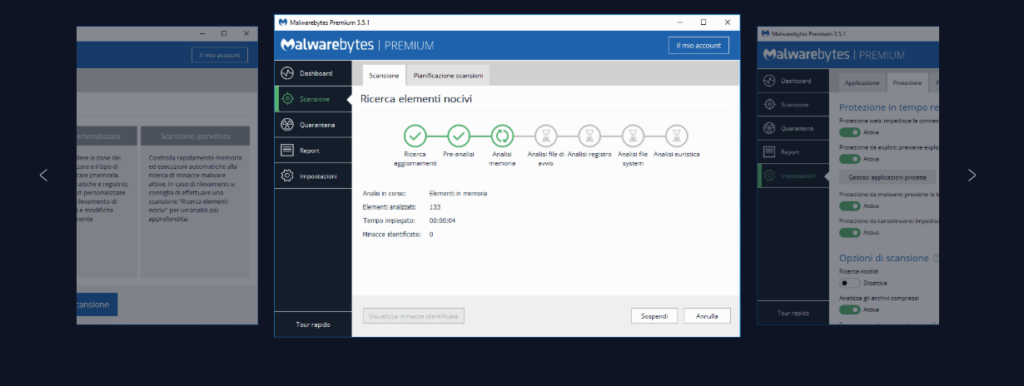1024x386 pixels.
Task: Click the Impostazioni gear icon in the center window sidebar
Action: coord(287,176)
